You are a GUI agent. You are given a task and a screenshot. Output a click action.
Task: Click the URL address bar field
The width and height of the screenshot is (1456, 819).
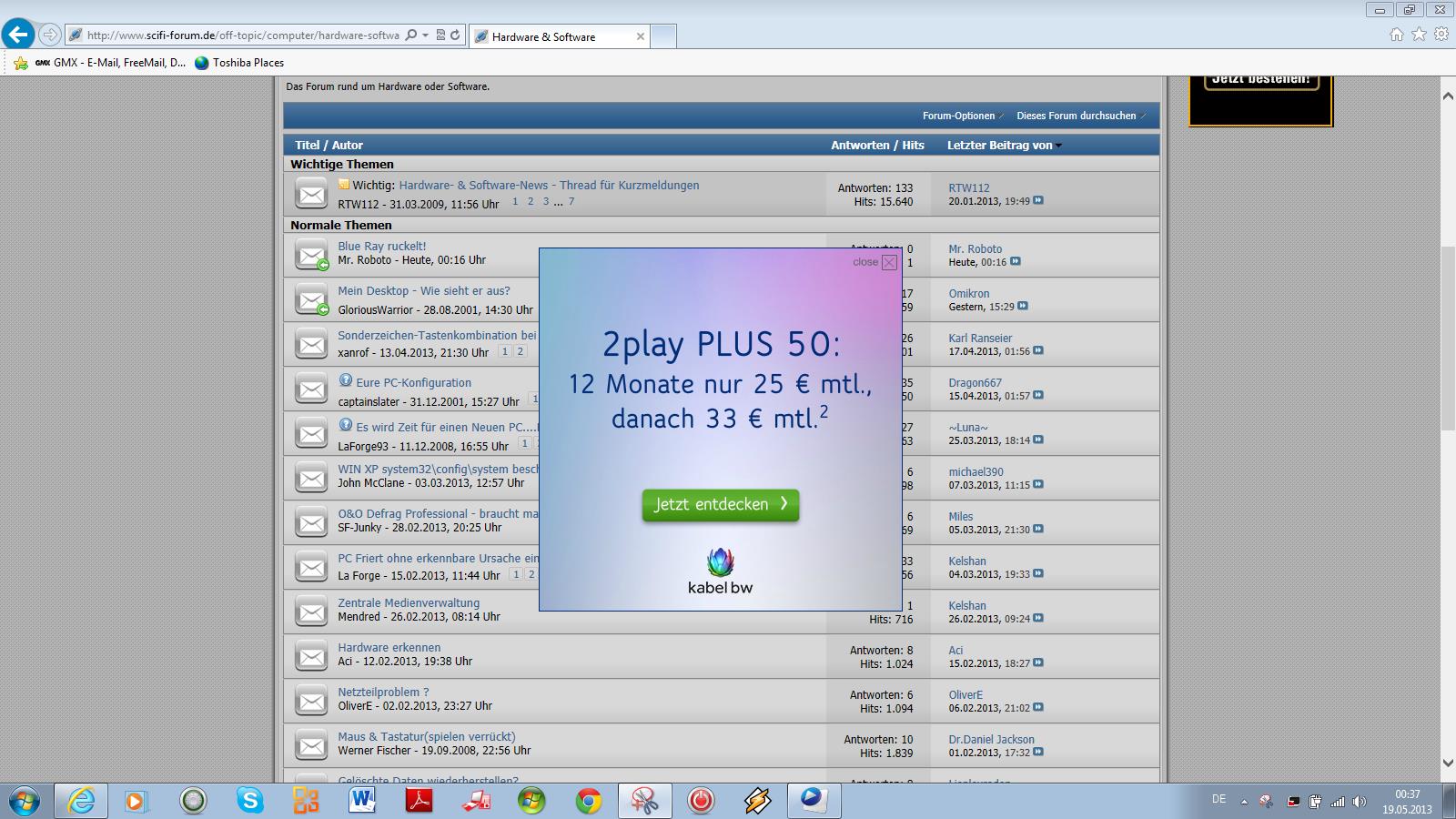(x=242, y=35)
